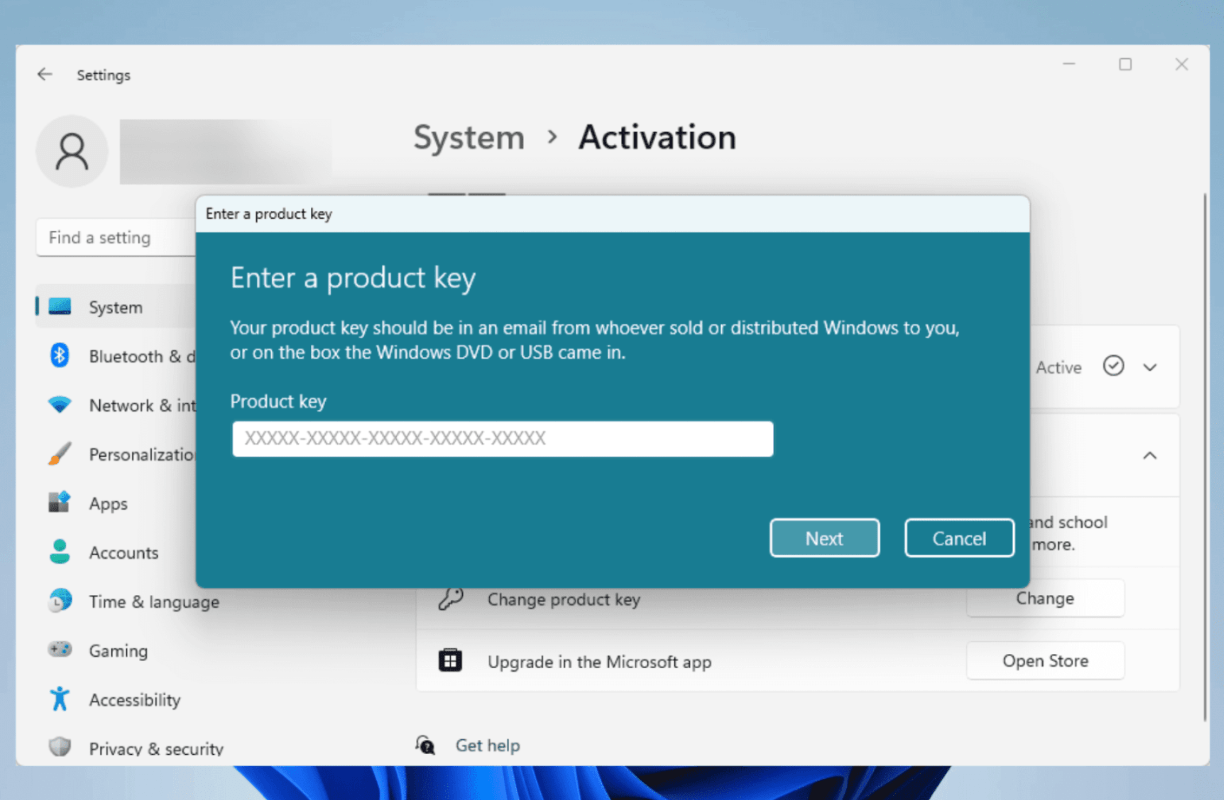Screen dimensions: 1224x800
Task: Click the Accounts person icon
Action: (60, 552)
